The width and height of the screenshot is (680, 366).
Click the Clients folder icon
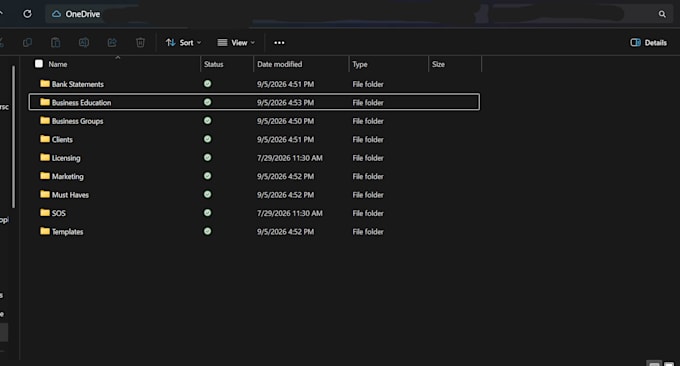coord(45,139)
